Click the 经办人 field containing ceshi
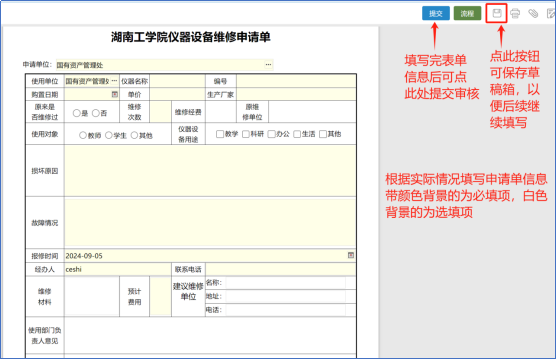556x360 pixels. (118, 269)
